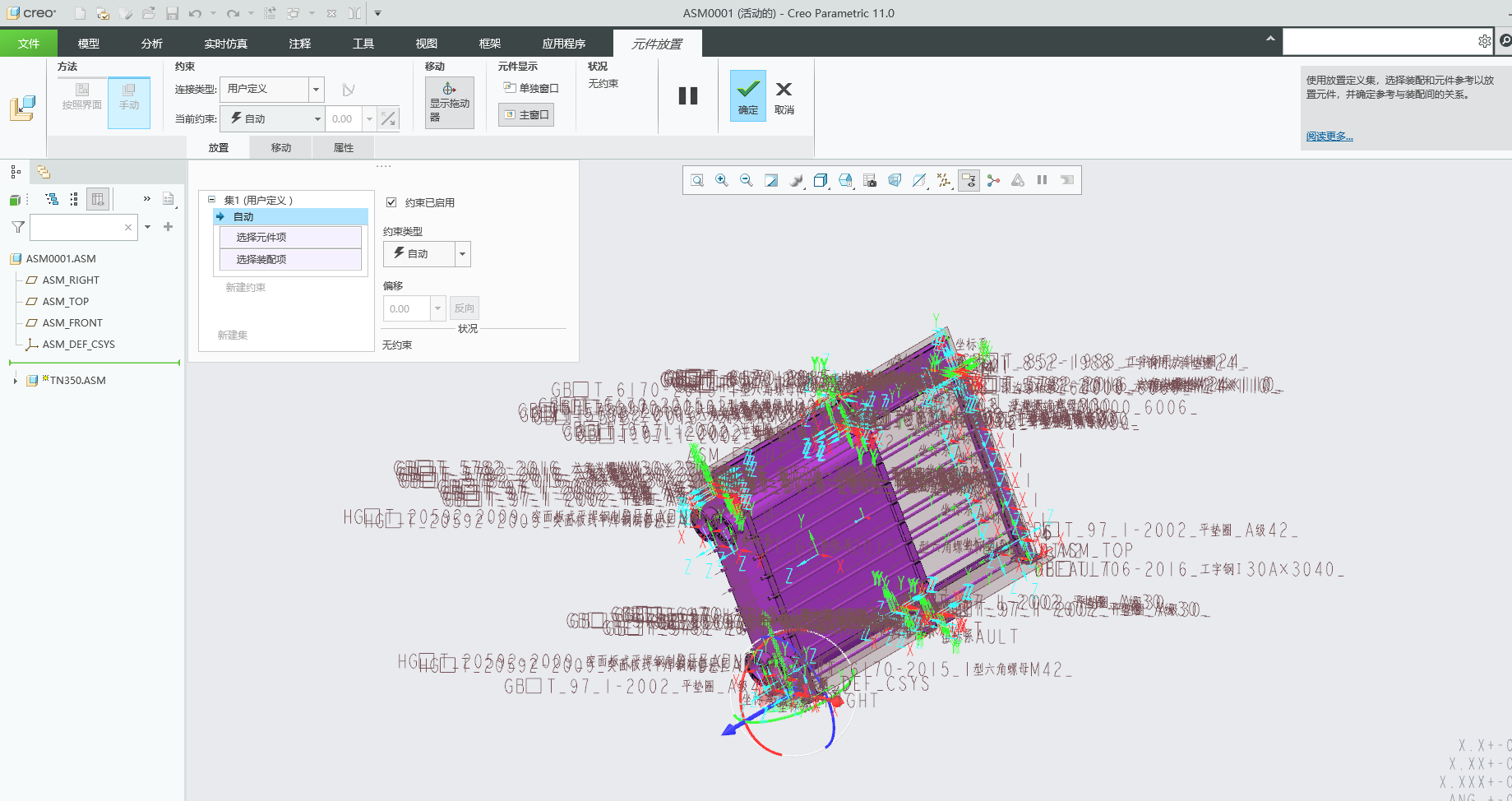Viewport: 1512px width, 801px height.
Task: Click the Zoom In magnifier icon
Action: [722, 180]
